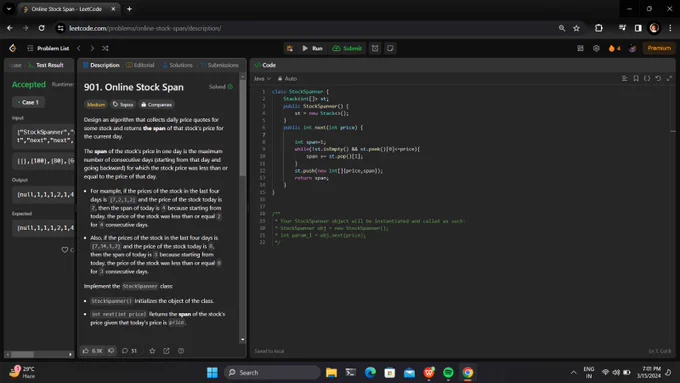The image size is (680, 383).
Task: Open the tab search dropdown arrow
Action: [9, 9]
